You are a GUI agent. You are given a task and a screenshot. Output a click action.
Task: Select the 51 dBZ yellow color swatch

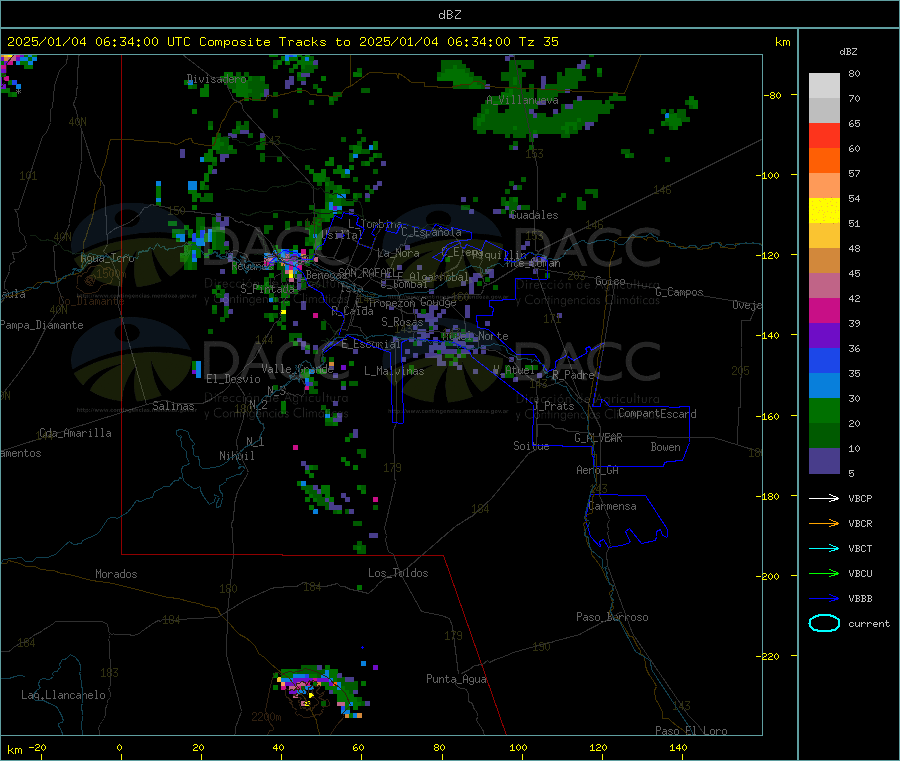[824, 211]
